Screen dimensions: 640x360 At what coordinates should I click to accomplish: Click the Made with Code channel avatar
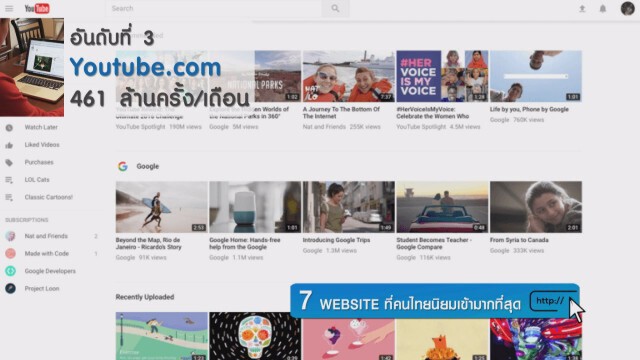tap(11, 253)
